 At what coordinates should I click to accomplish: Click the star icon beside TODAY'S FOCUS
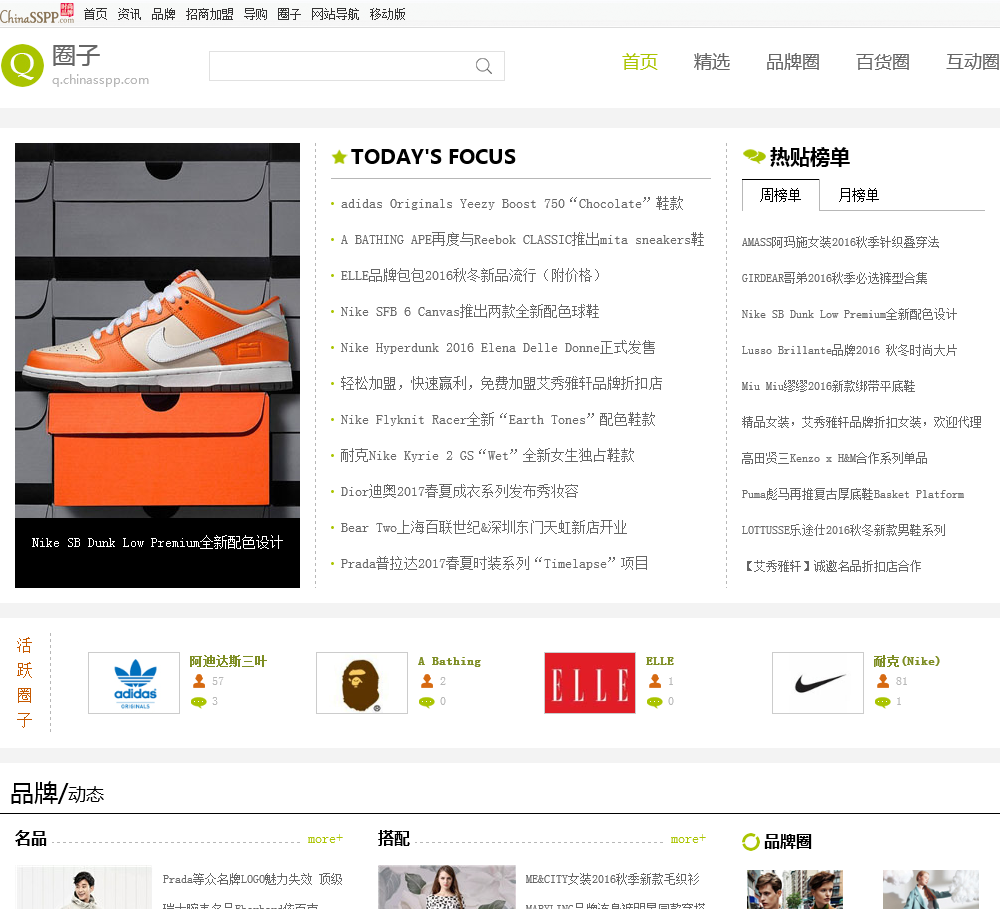339,156
